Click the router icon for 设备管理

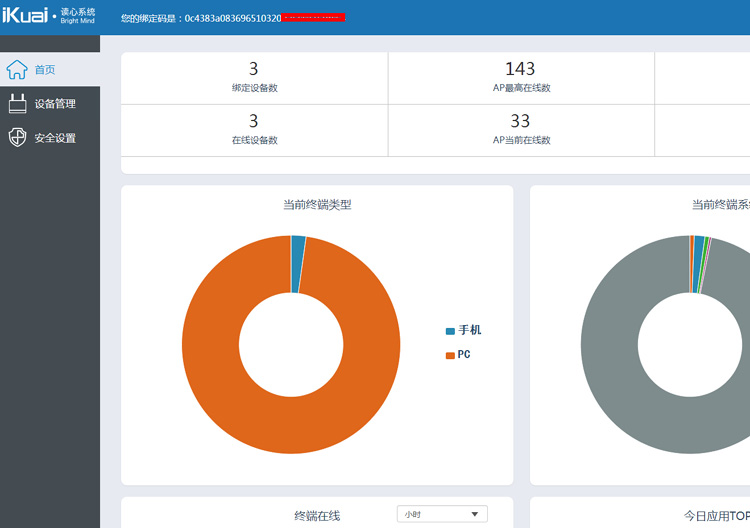click(17, 104)
